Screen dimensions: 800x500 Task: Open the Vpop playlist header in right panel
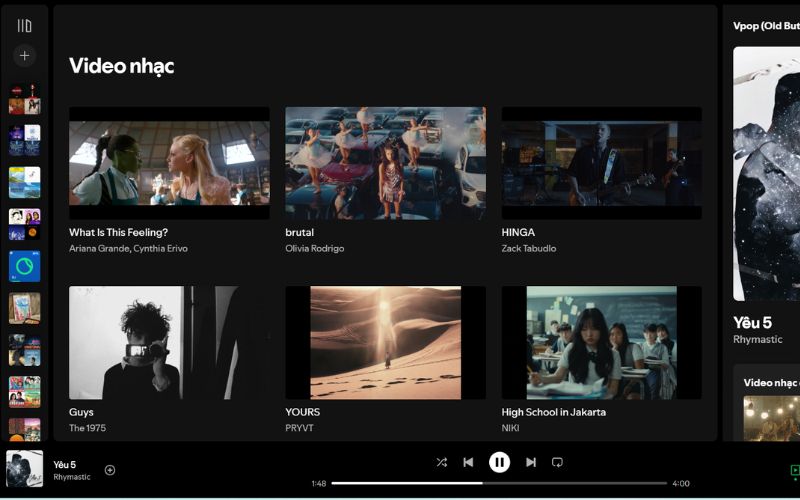click(x=766, y=26)
